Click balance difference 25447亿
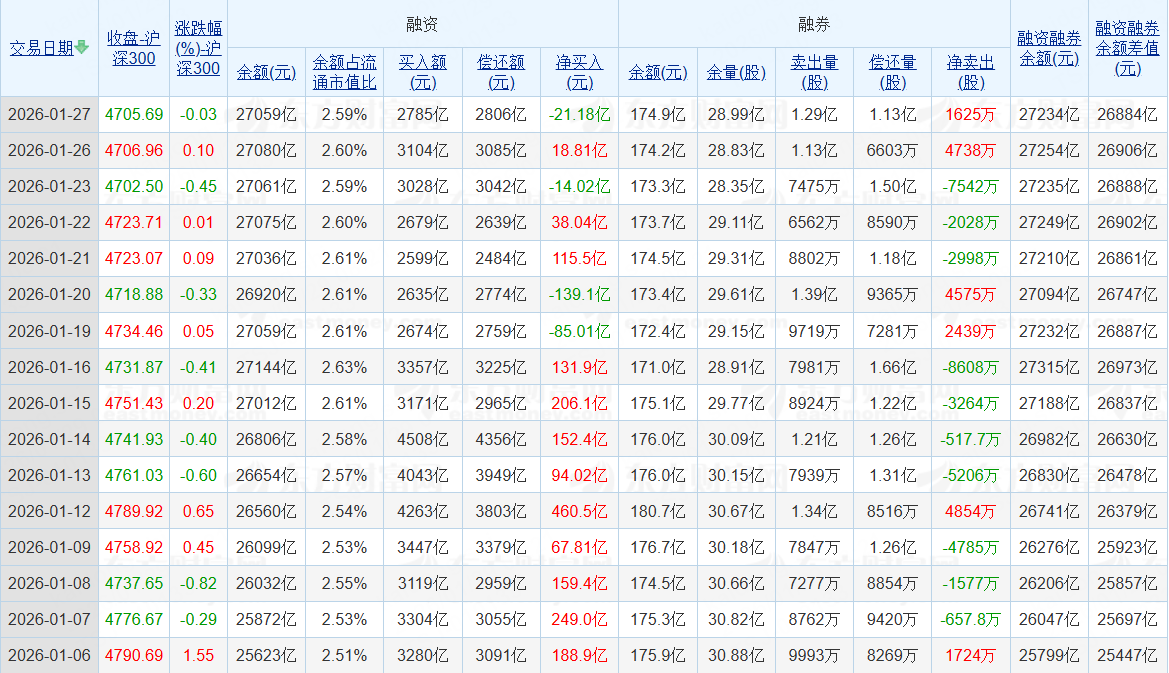 coord(1127,655)
